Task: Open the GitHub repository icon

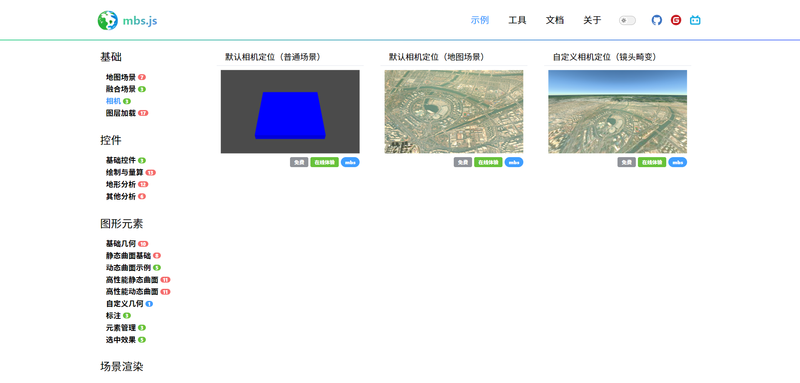Action: coord(657,20)
